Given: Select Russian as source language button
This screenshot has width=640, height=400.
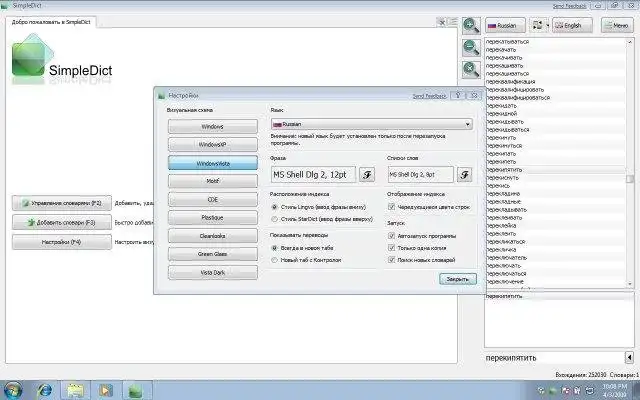Looking at the screenshot, I should 505,25.
